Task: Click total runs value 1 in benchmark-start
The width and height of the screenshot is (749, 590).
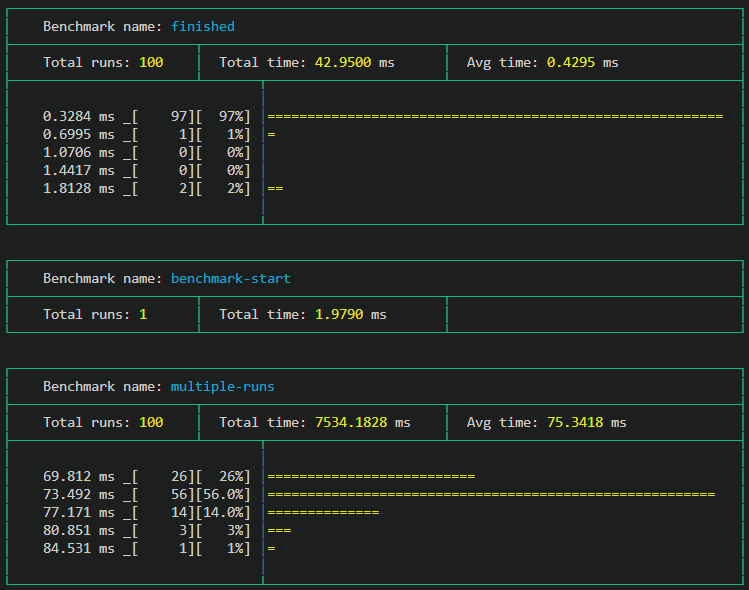Action: click(143, 314)
